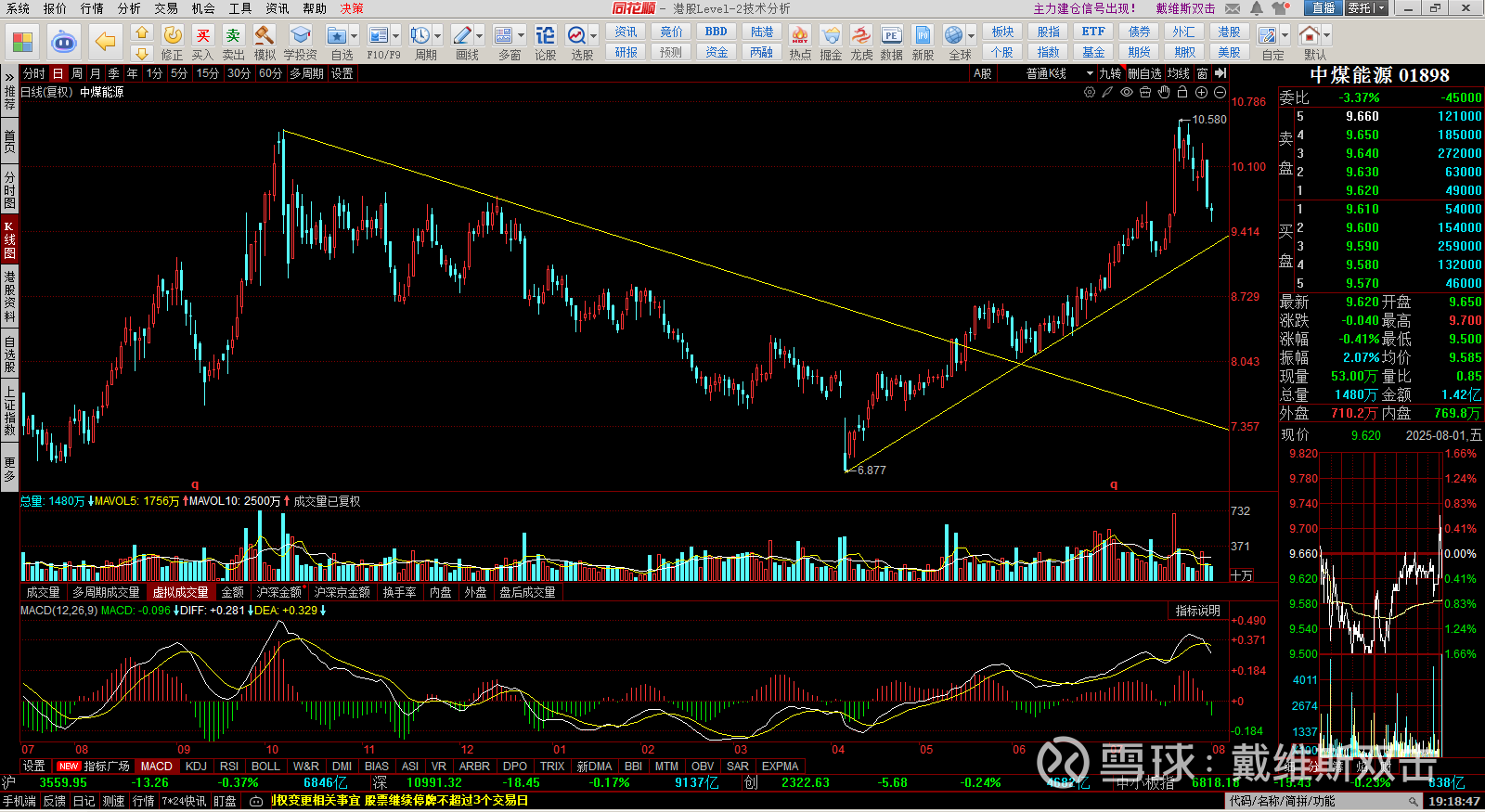Toggle the 九转 indicator
Viewport: 1485px width, 812px height.
click(x=1110, y=73)
